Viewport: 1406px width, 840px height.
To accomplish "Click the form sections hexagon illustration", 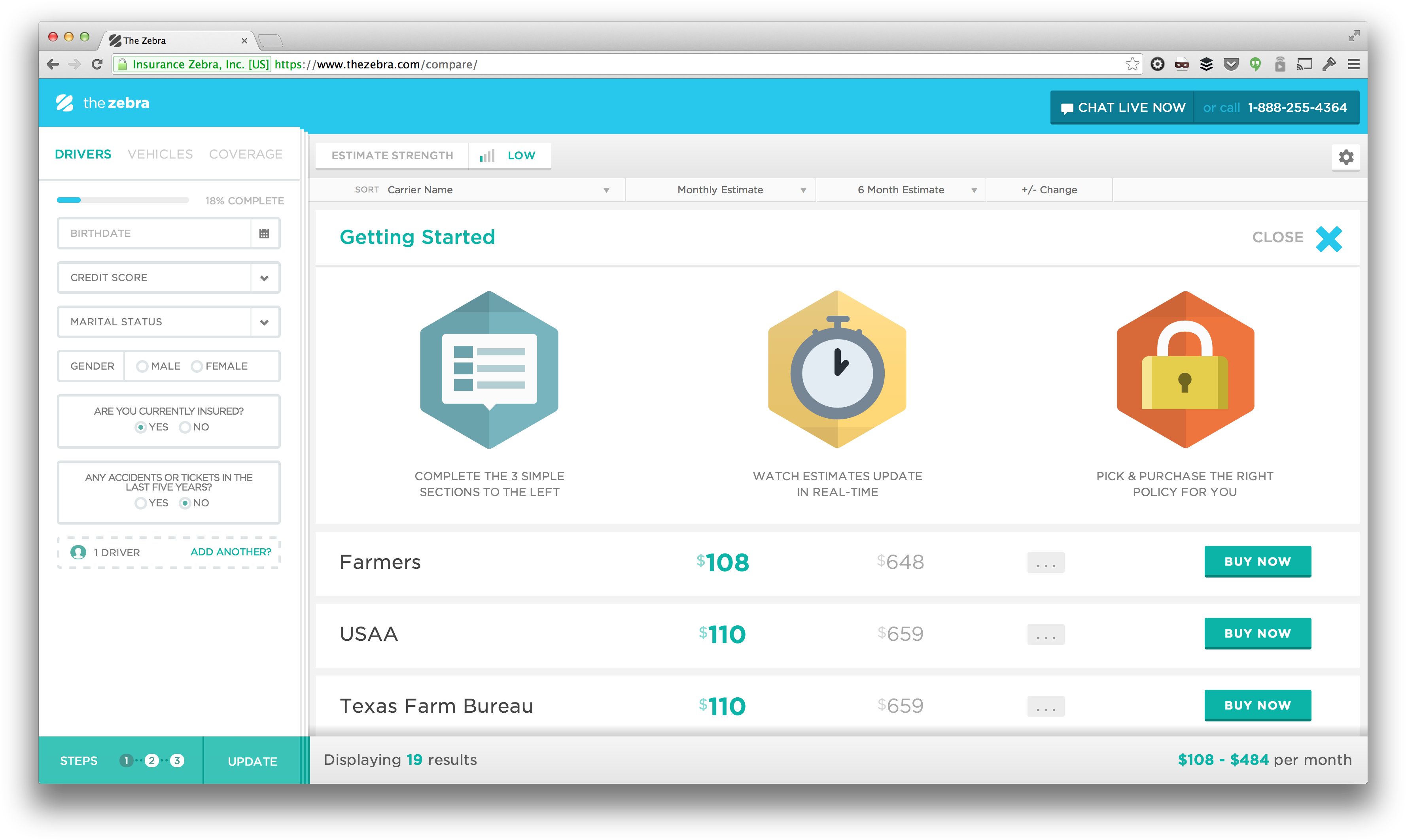I will pos(489,370).
